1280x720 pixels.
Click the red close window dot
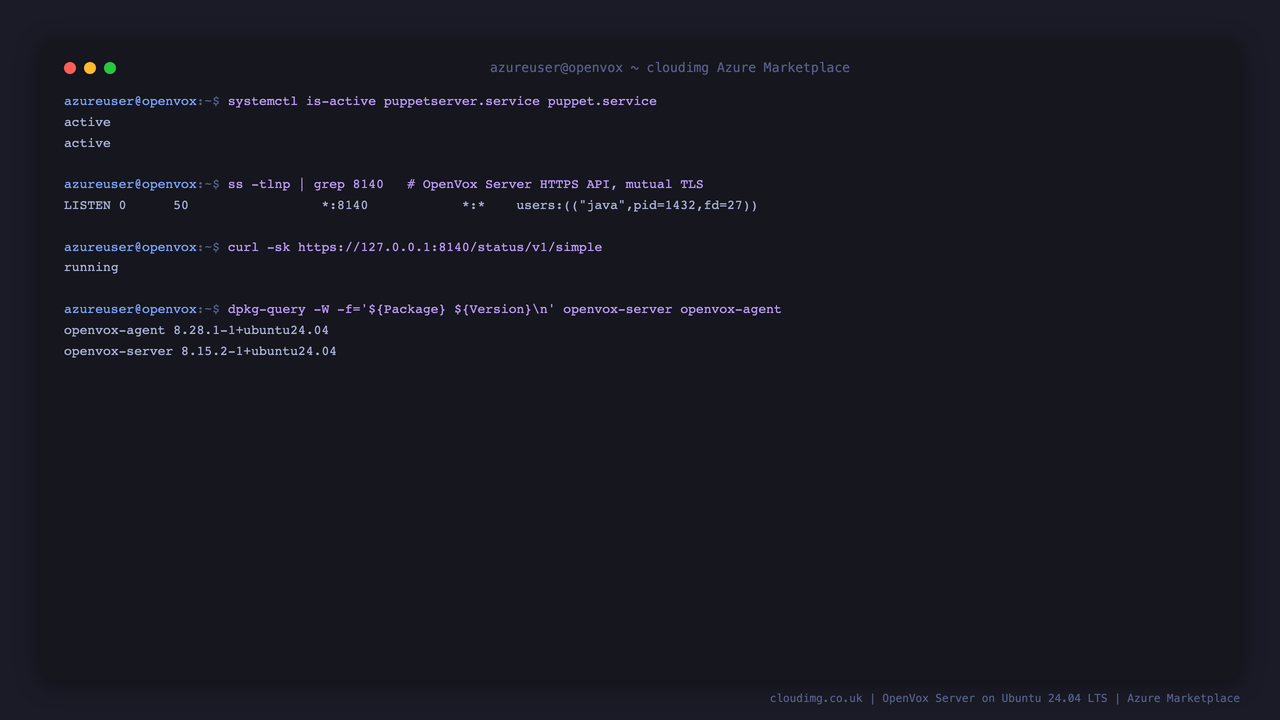point(70,68)
